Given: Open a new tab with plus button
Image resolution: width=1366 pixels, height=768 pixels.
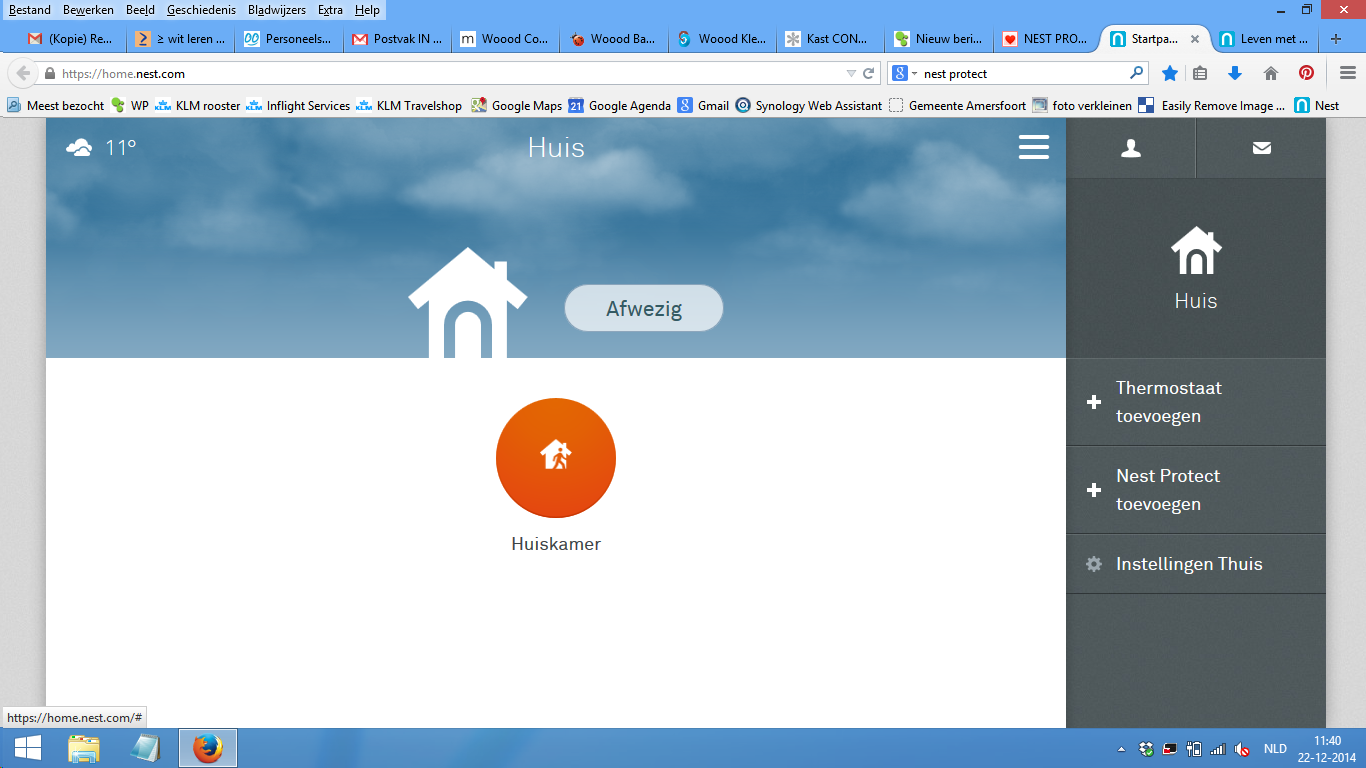Looking at the screenshot, I should [1335, 39].
